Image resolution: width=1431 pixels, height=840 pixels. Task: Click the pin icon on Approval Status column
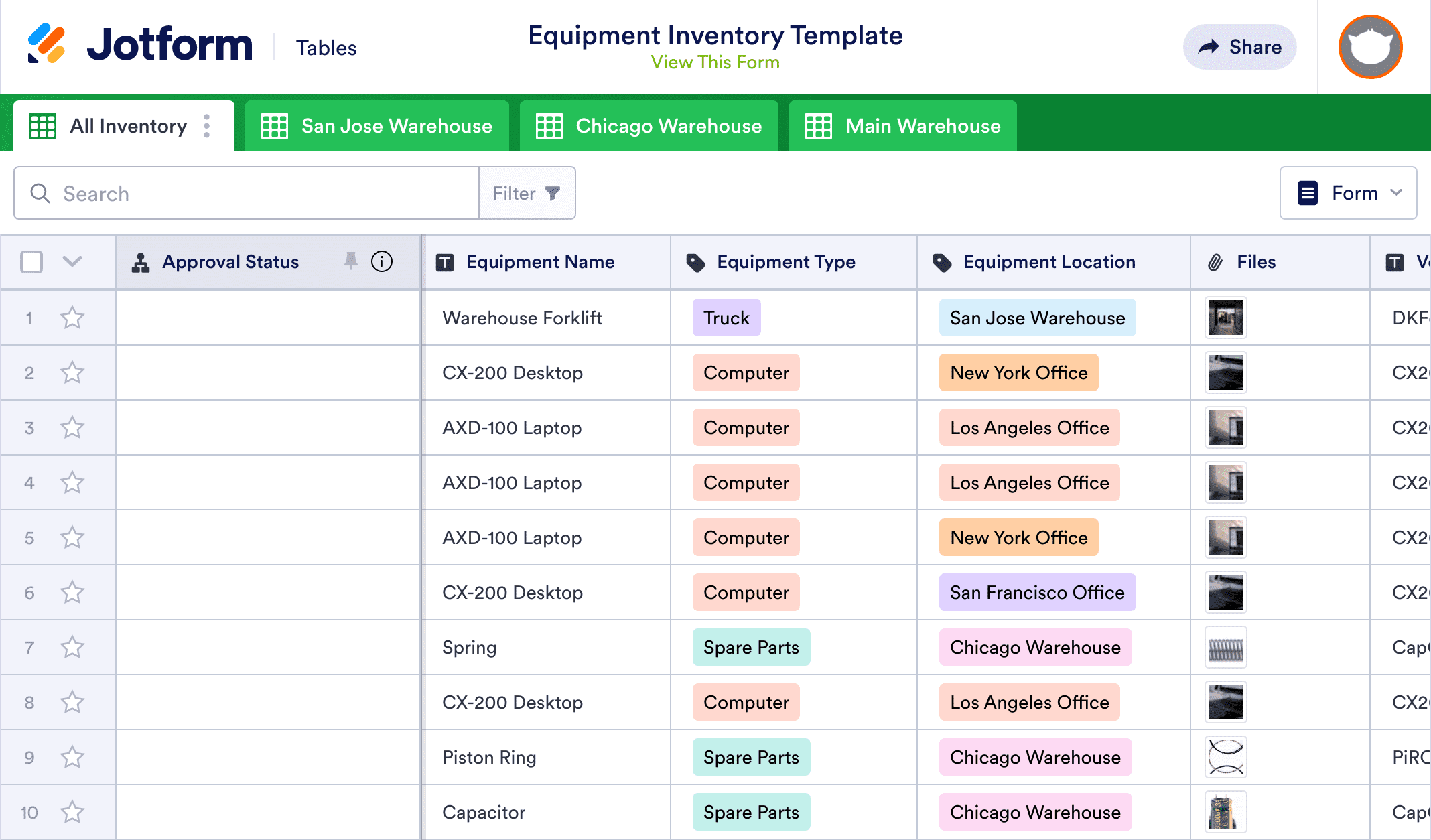point(351,261)
